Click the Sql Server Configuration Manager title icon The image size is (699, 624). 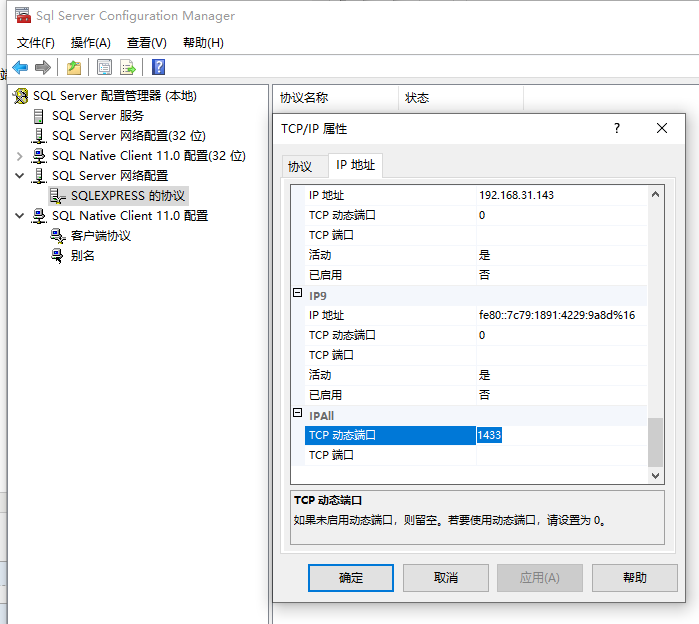coord(23,15)
